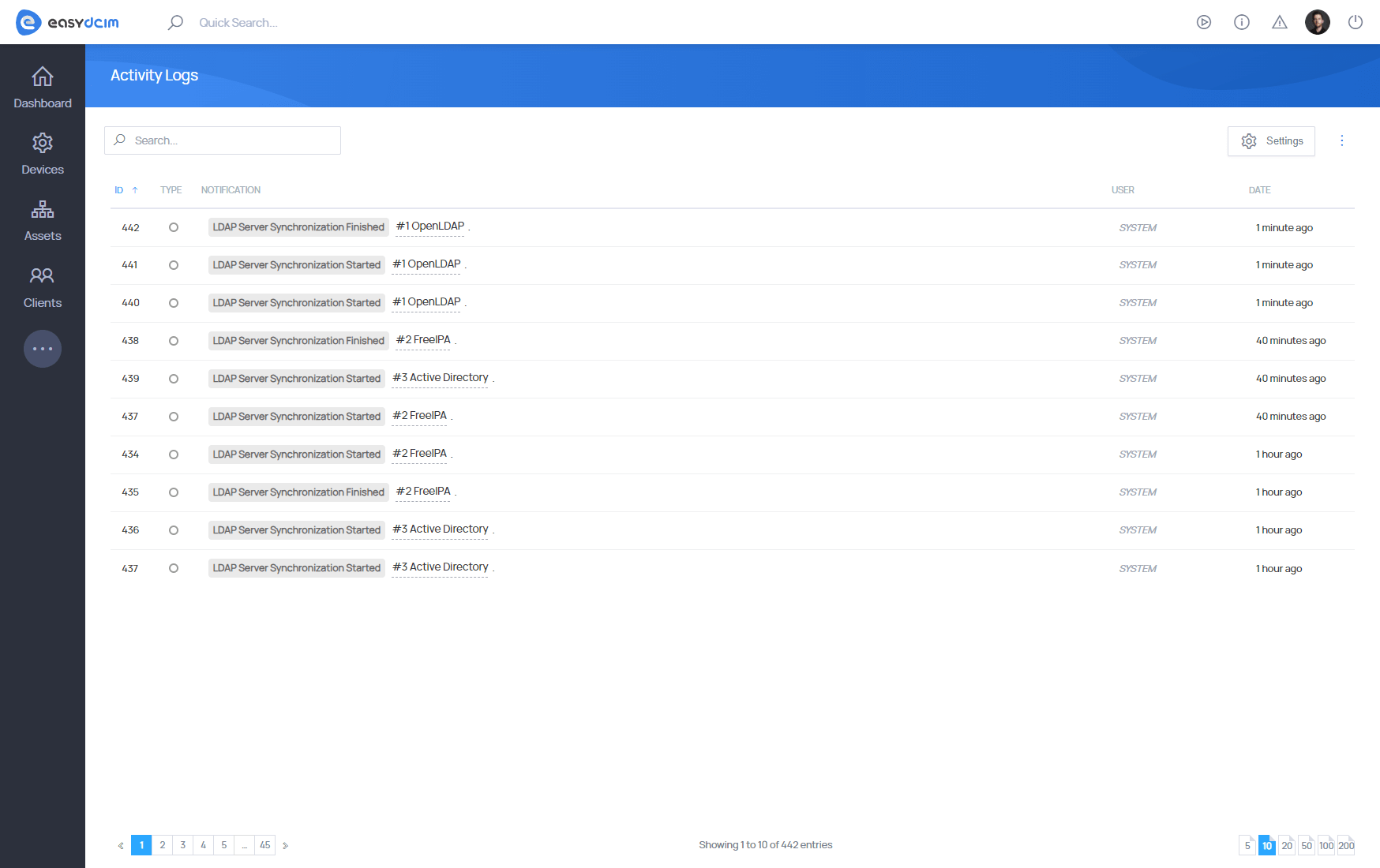Image resolution: width=1380 pixels, height=868 pixels.
Task: Go to Dashboard in sidebar
Action: pos(43,88)
